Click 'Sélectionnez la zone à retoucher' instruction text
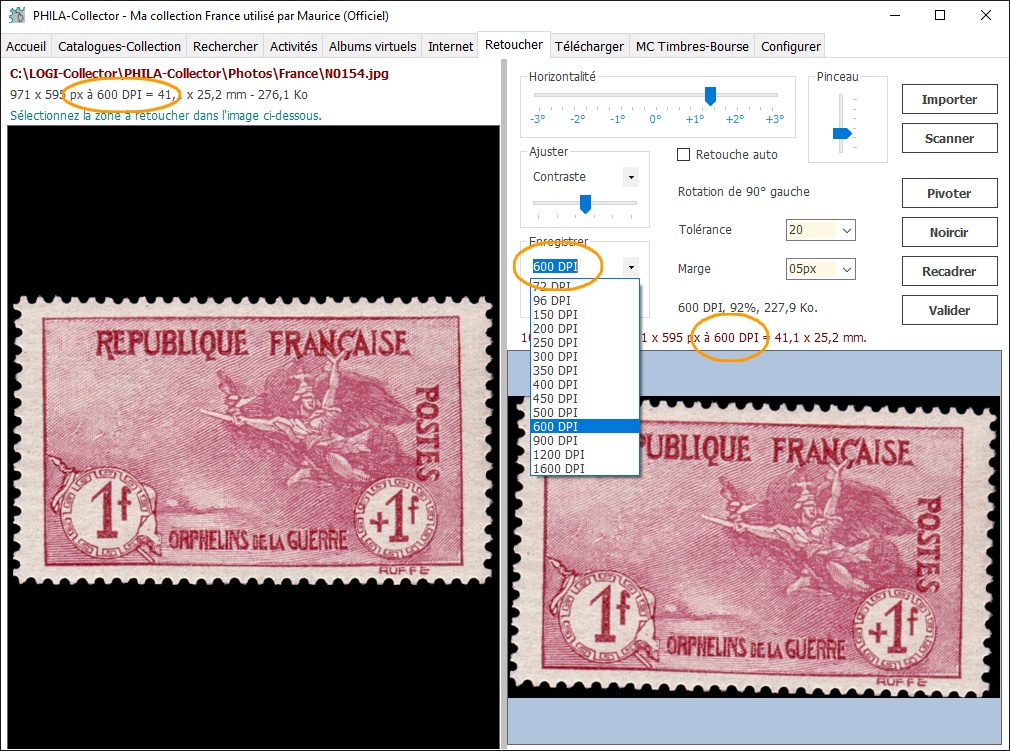The image size is (1010, 751). coord(166,116)
